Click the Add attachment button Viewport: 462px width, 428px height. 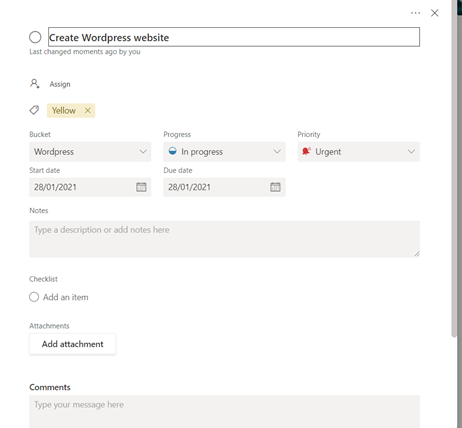point(72,344)
